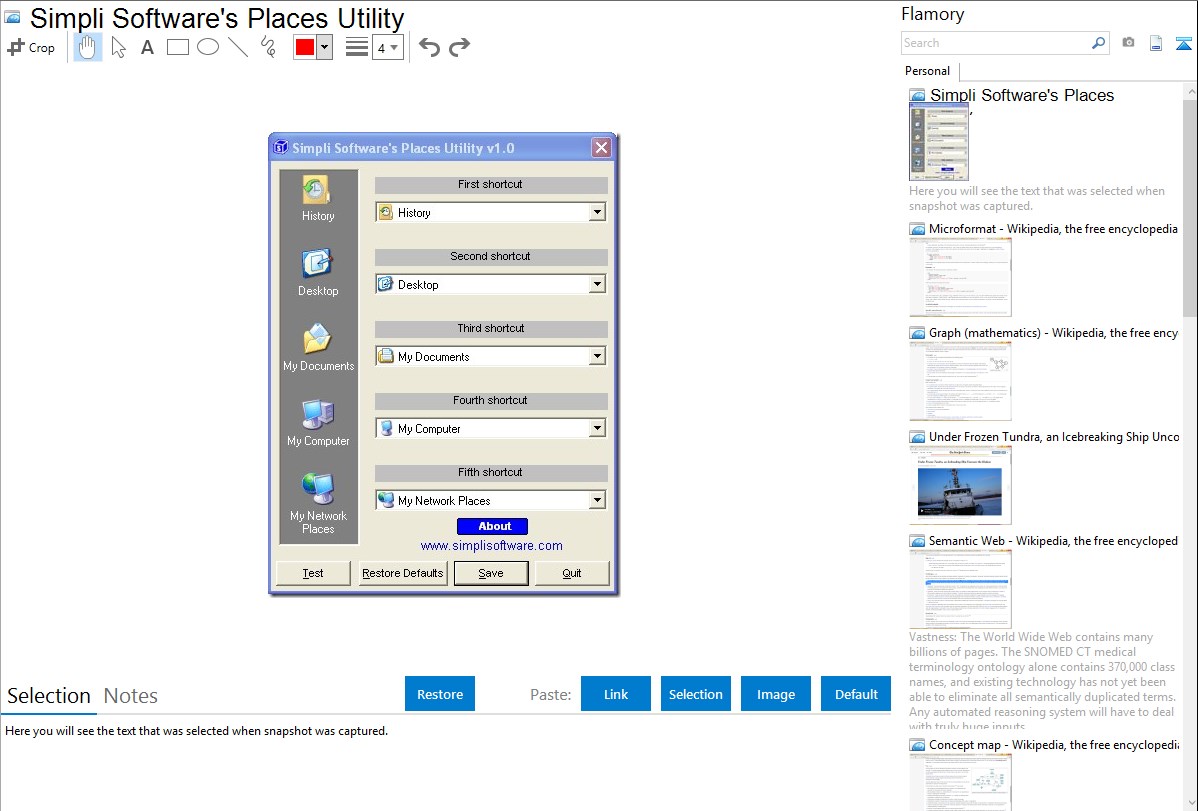
Task: Click the red color swatch
Action: pos(305,47)
